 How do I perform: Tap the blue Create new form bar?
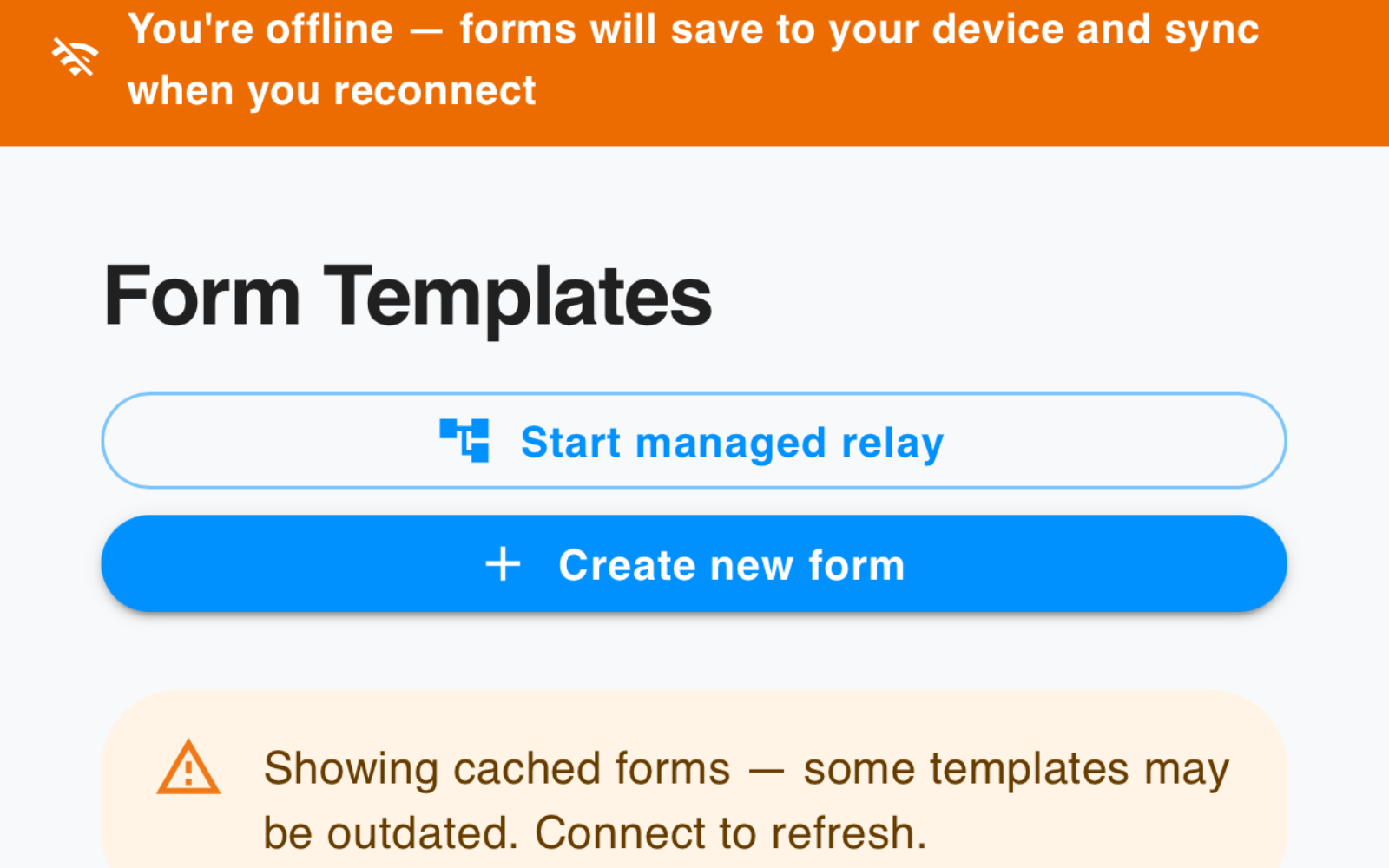pos(694,563)
